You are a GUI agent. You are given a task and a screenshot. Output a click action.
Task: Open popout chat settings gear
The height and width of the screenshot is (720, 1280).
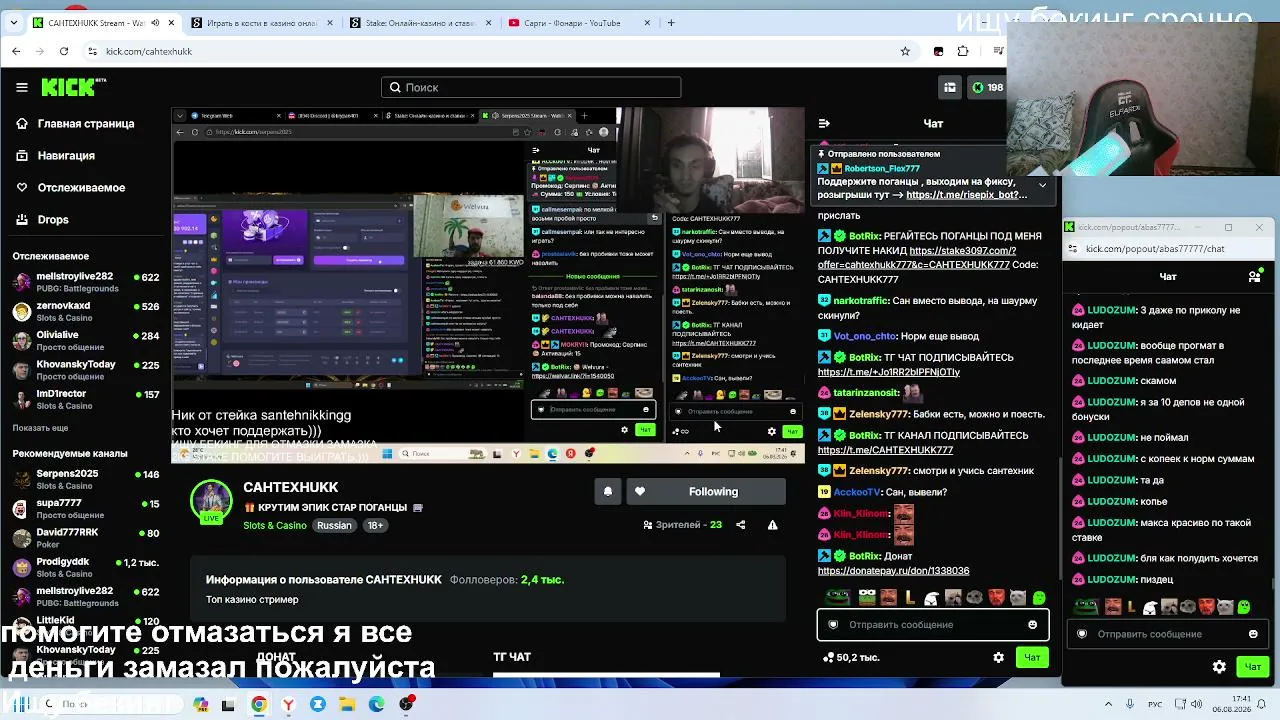[x=1219, y=667]
